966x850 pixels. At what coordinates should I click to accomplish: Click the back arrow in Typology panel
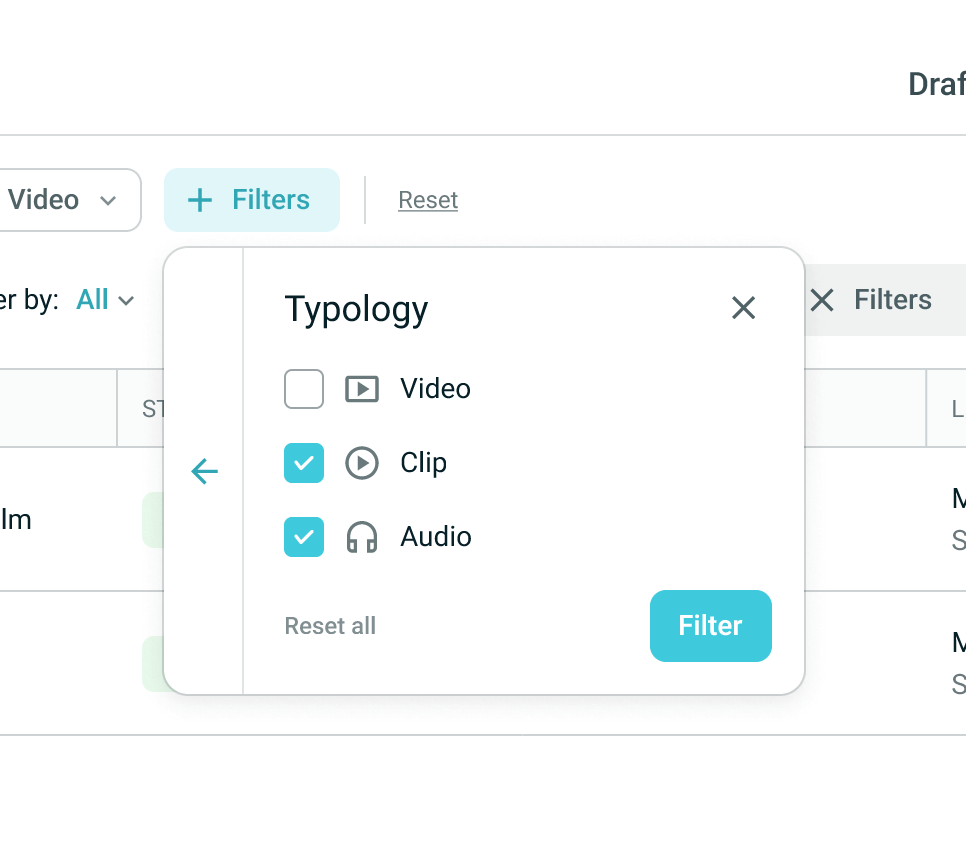click(204, 471)
